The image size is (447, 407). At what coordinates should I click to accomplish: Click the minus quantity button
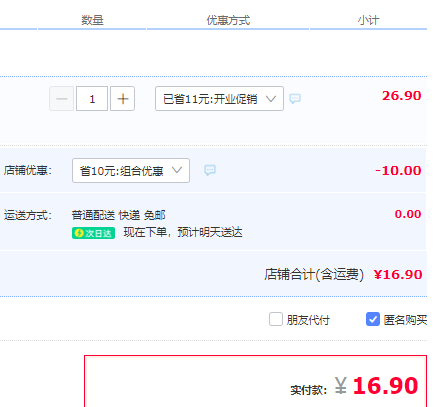tap(62, 99)
